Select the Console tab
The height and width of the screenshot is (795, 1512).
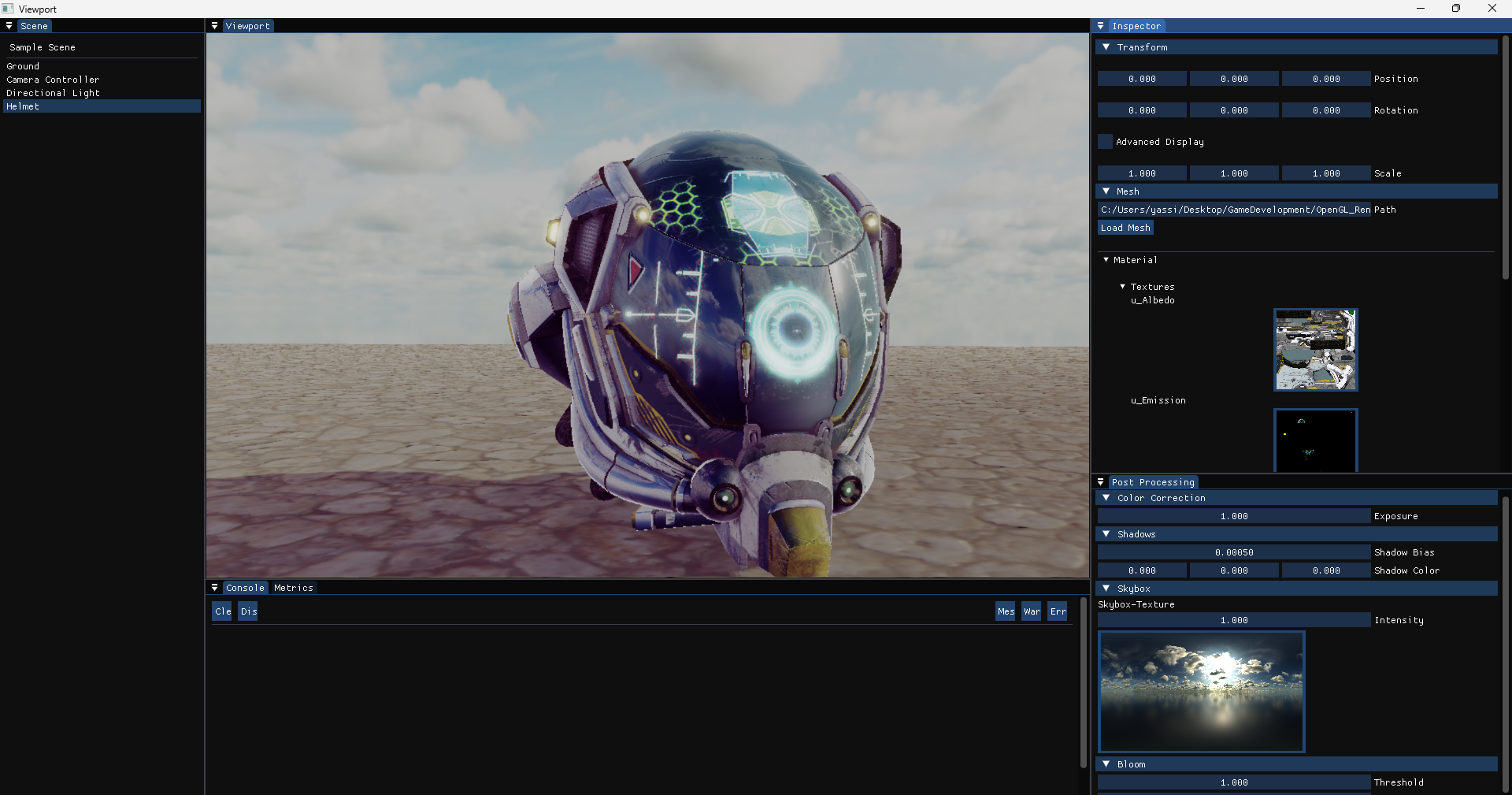(x=245, y=588)
